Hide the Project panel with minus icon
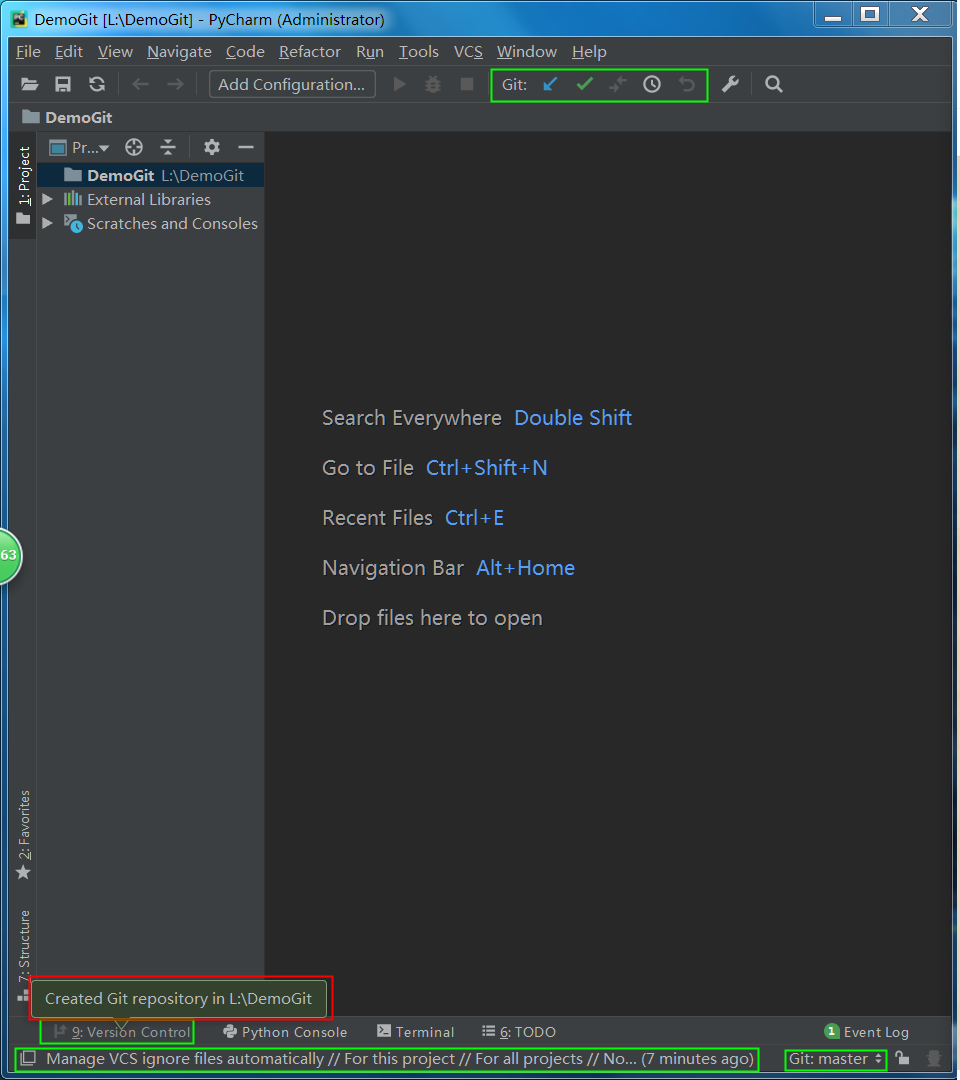The height and width of the screenshot is (1080, 960). coord(246,148)
